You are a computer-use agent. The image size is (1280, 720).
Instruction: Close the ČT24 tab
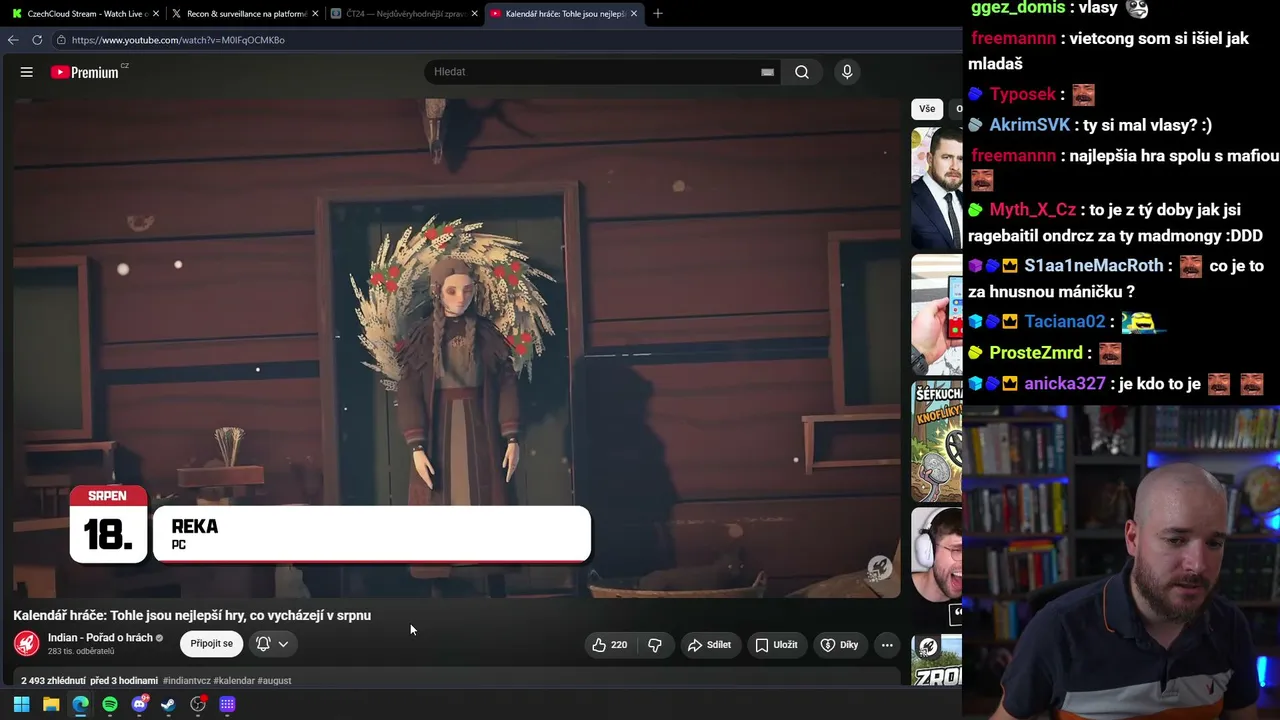[x=475, y=14]
